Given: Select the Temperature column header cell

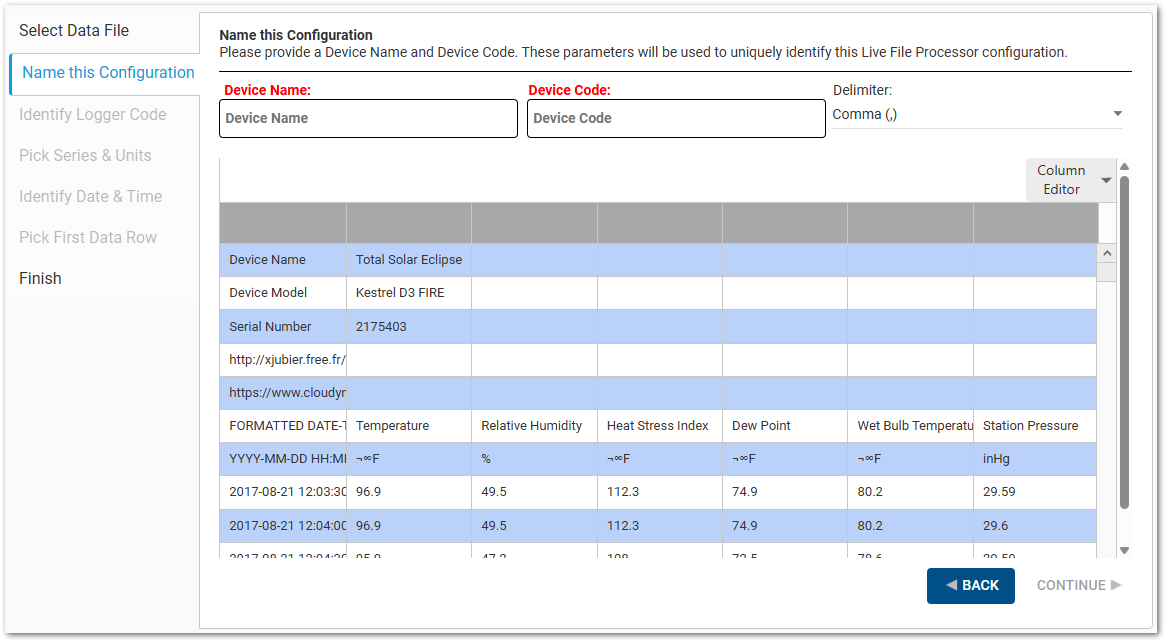Looking at the screenshot, I should 408,425.
